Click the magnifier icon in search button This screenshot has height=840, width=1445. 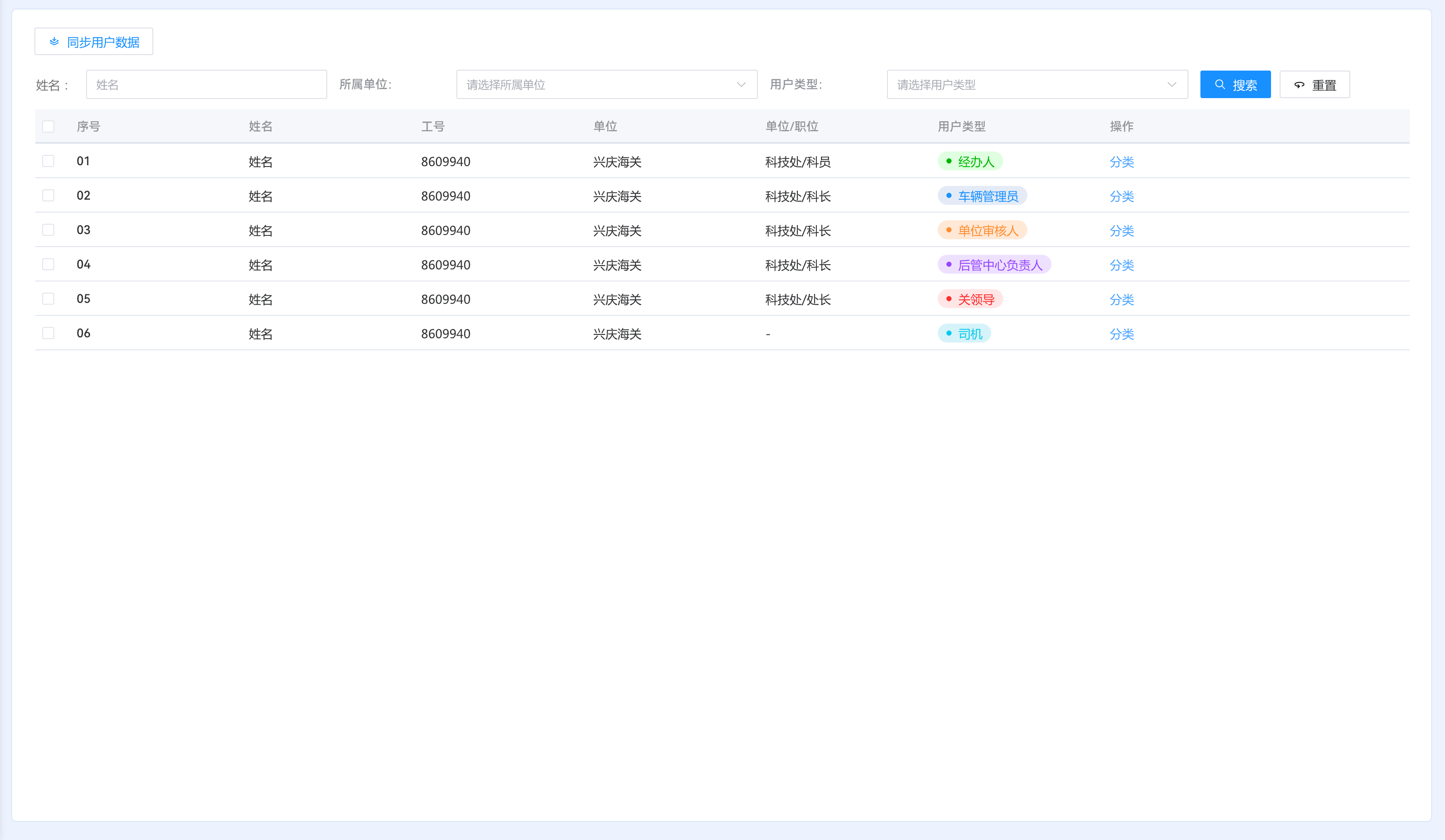pos(1220,85)
